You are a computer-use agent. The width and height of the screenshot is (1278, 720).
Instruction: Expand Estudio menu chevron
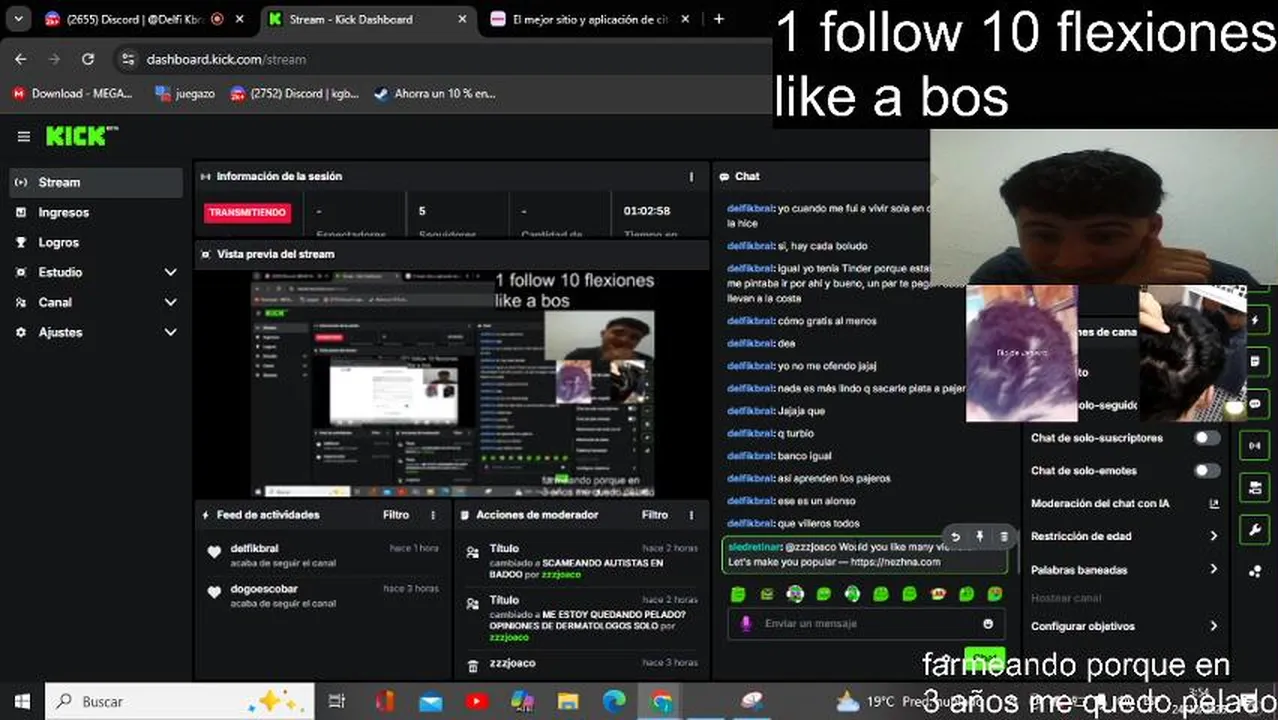point(170,272)
